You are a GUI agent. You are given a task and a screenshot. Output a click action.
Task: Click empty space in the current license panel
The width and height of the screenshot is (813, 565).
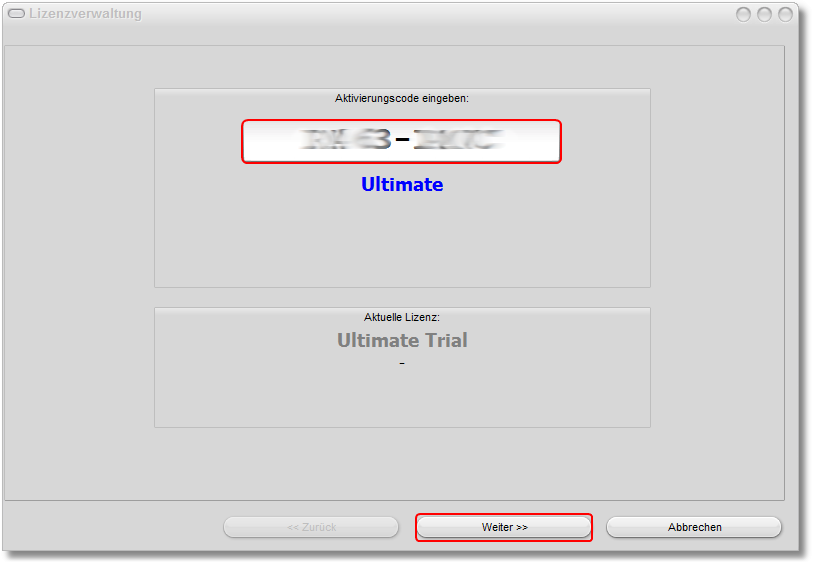(401, 400)
